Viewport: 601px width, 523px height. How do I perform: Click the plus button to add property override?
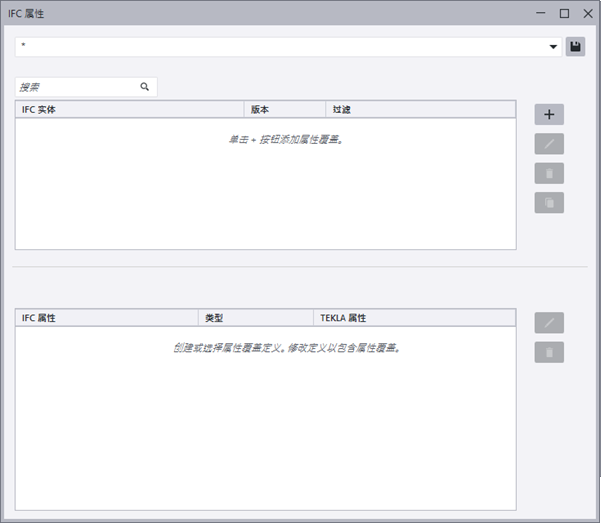point(549,114)
